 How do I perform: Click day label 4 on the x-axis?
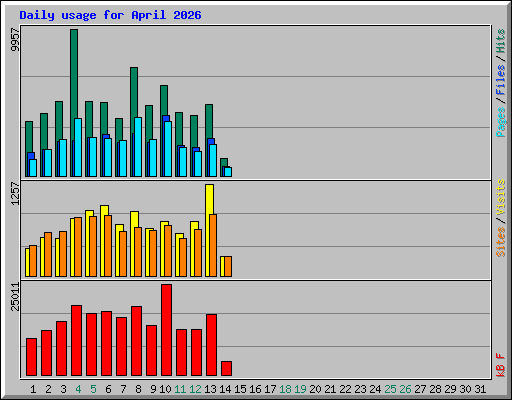click(x=78, y=389)
